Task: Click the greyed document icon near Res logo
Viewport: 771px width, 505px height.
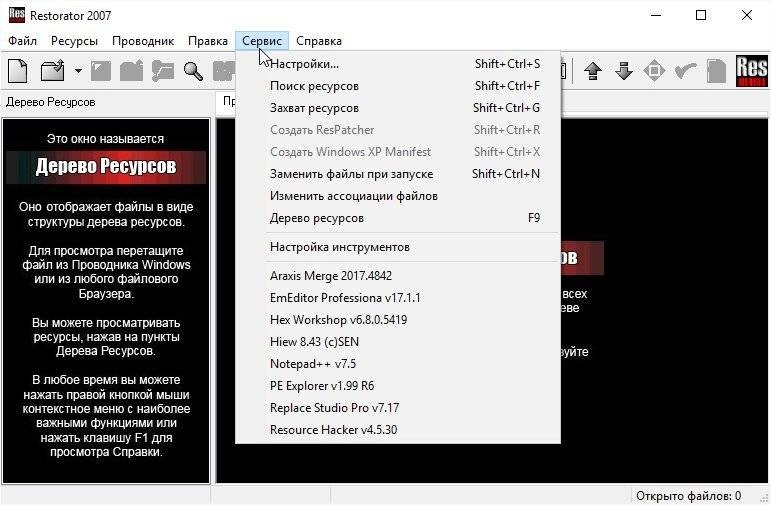Action: [x=716, y=71]
